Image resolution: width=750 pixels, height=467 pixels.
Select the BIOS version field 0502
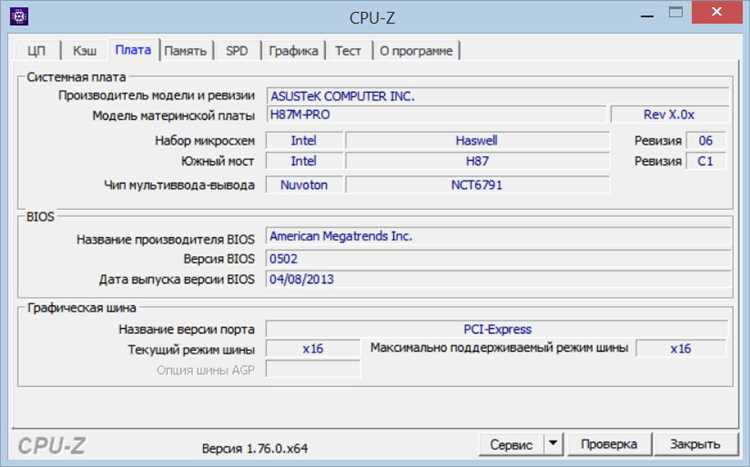coord(498,259)
